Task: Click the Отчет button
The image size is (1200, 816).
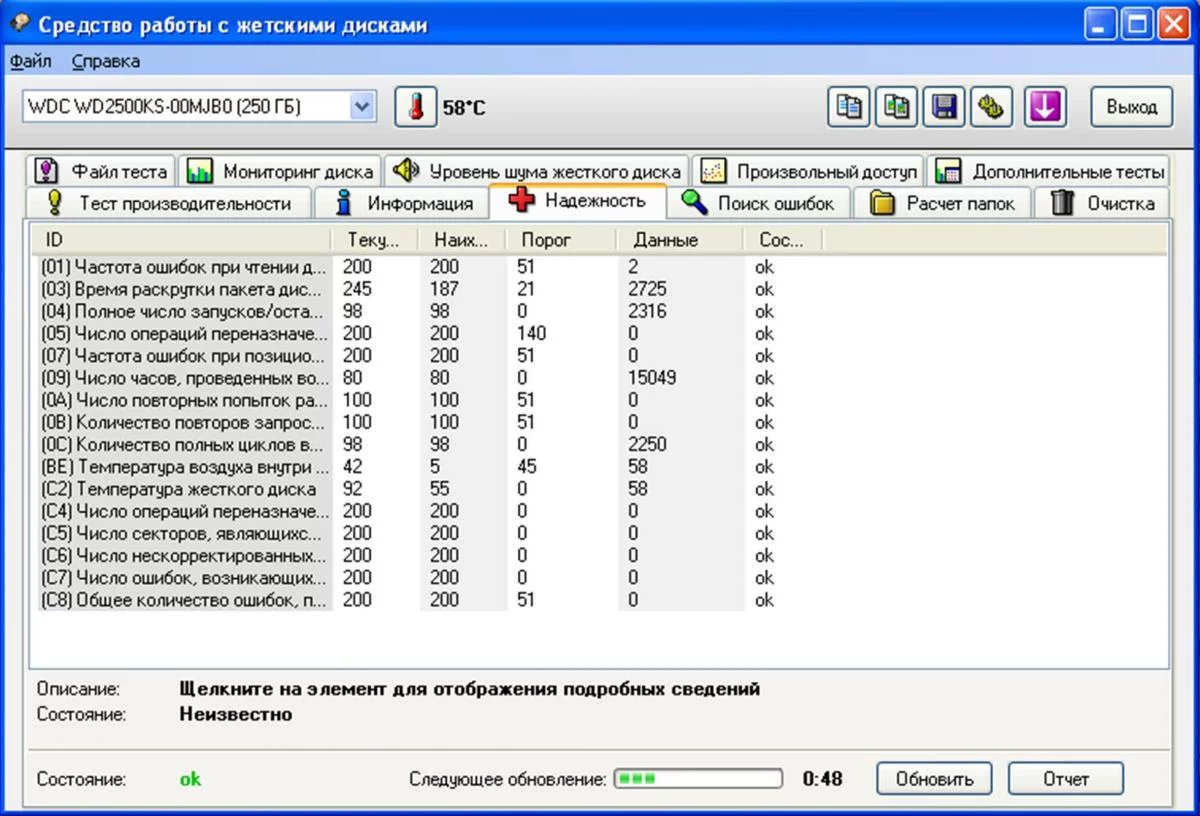Action: click(1065, 779)
